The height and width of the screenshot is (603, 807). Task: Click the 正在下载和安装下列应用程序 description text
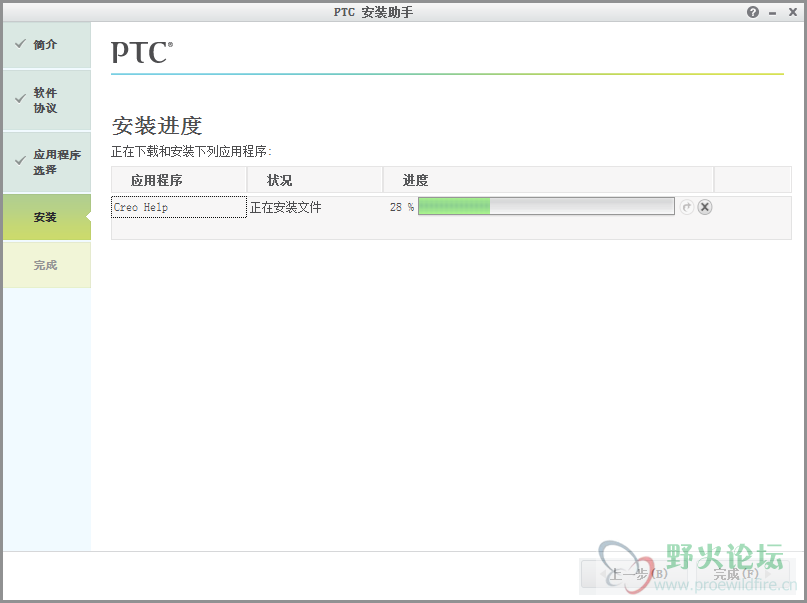click(x=191, y=151)
